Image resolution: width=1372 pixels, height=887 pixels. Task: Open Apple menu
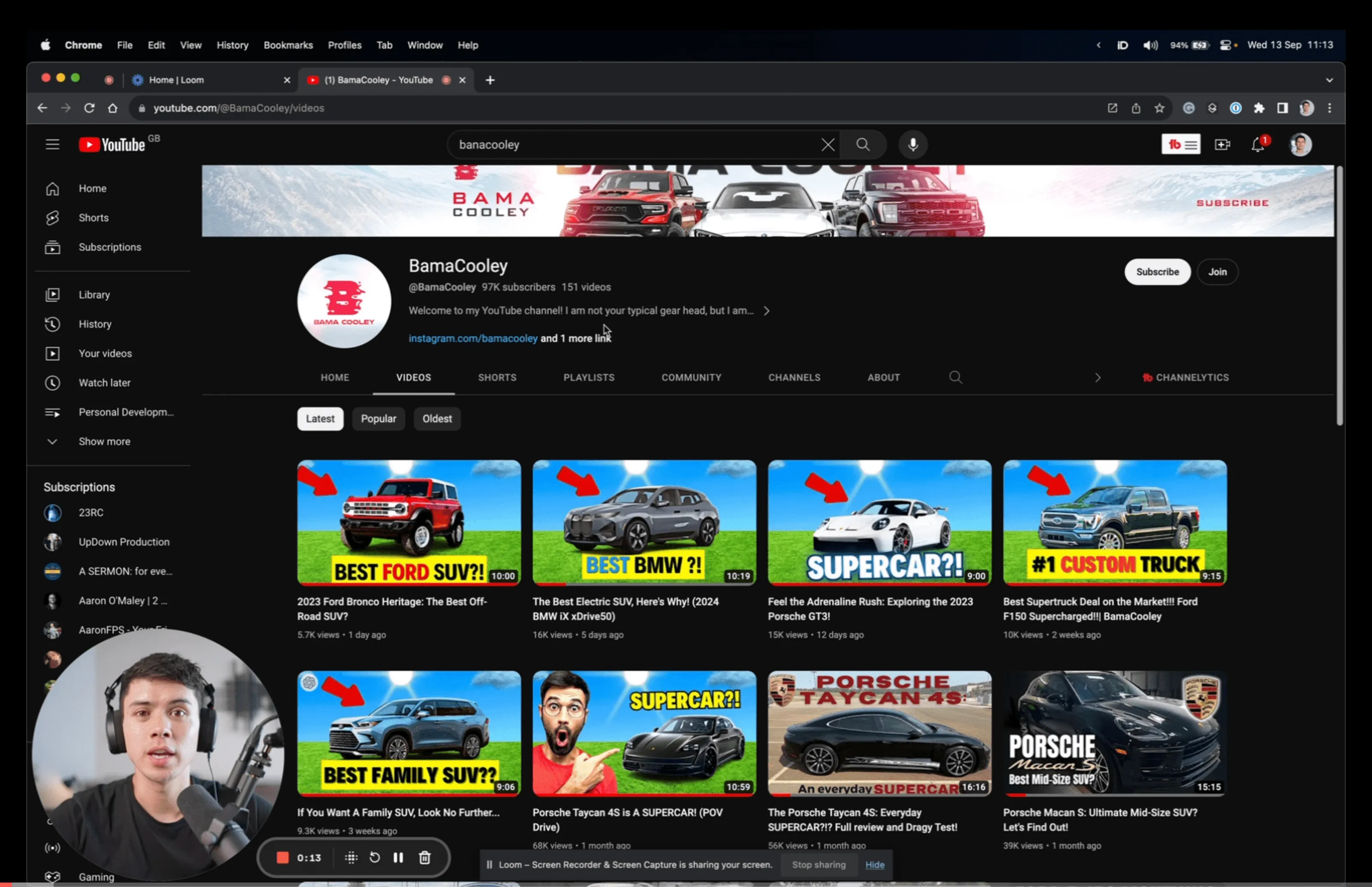(x=45, y=45)
